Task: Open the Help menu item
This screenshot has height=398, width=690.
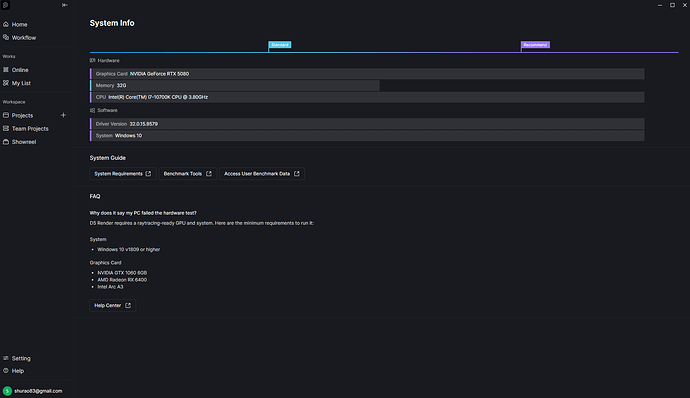Action: pyautogui.click(x=18, y=371)
